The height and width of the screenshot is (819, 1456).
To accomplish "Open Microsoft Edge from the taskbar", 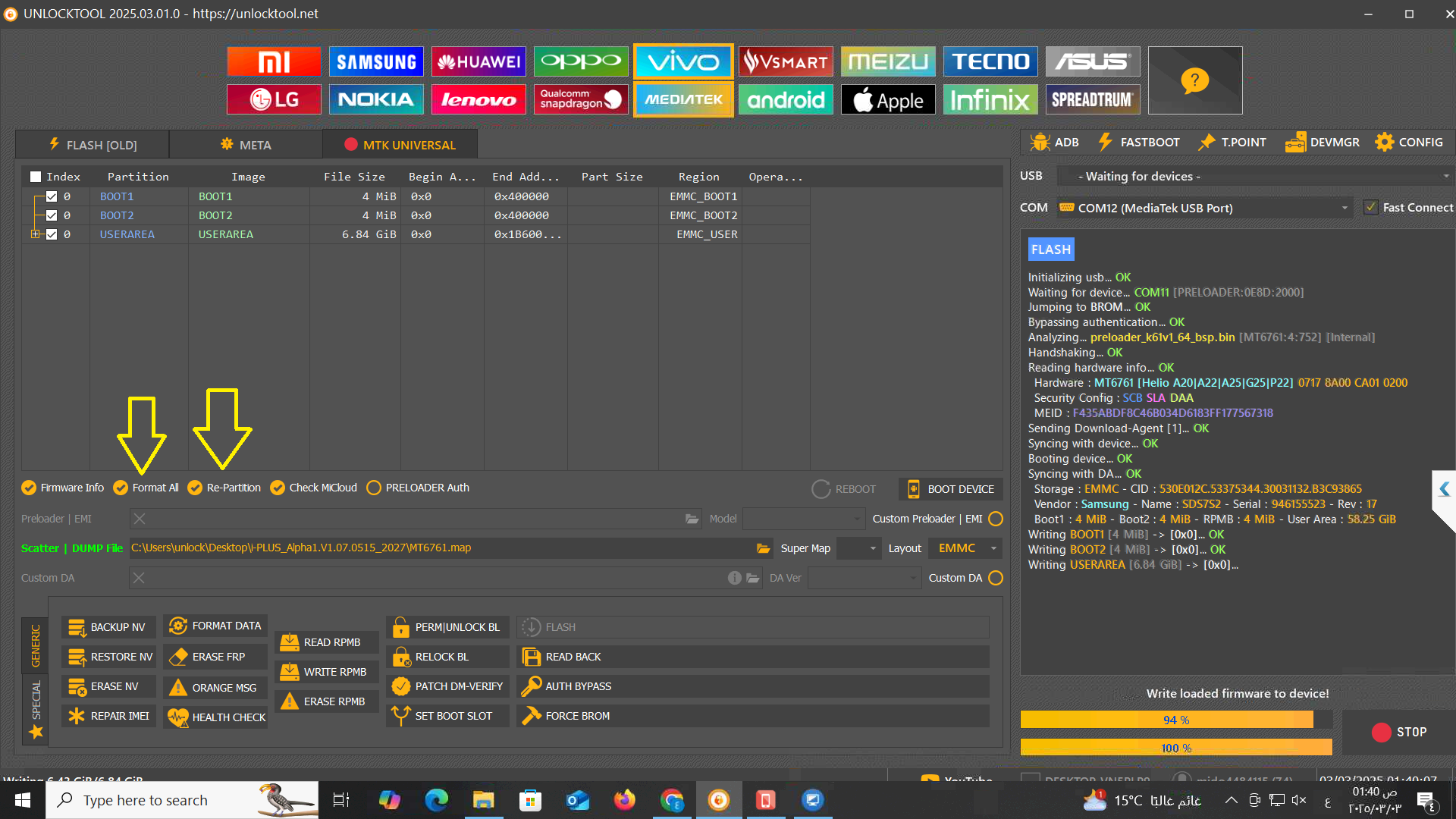I will click(x=437, y=800).
